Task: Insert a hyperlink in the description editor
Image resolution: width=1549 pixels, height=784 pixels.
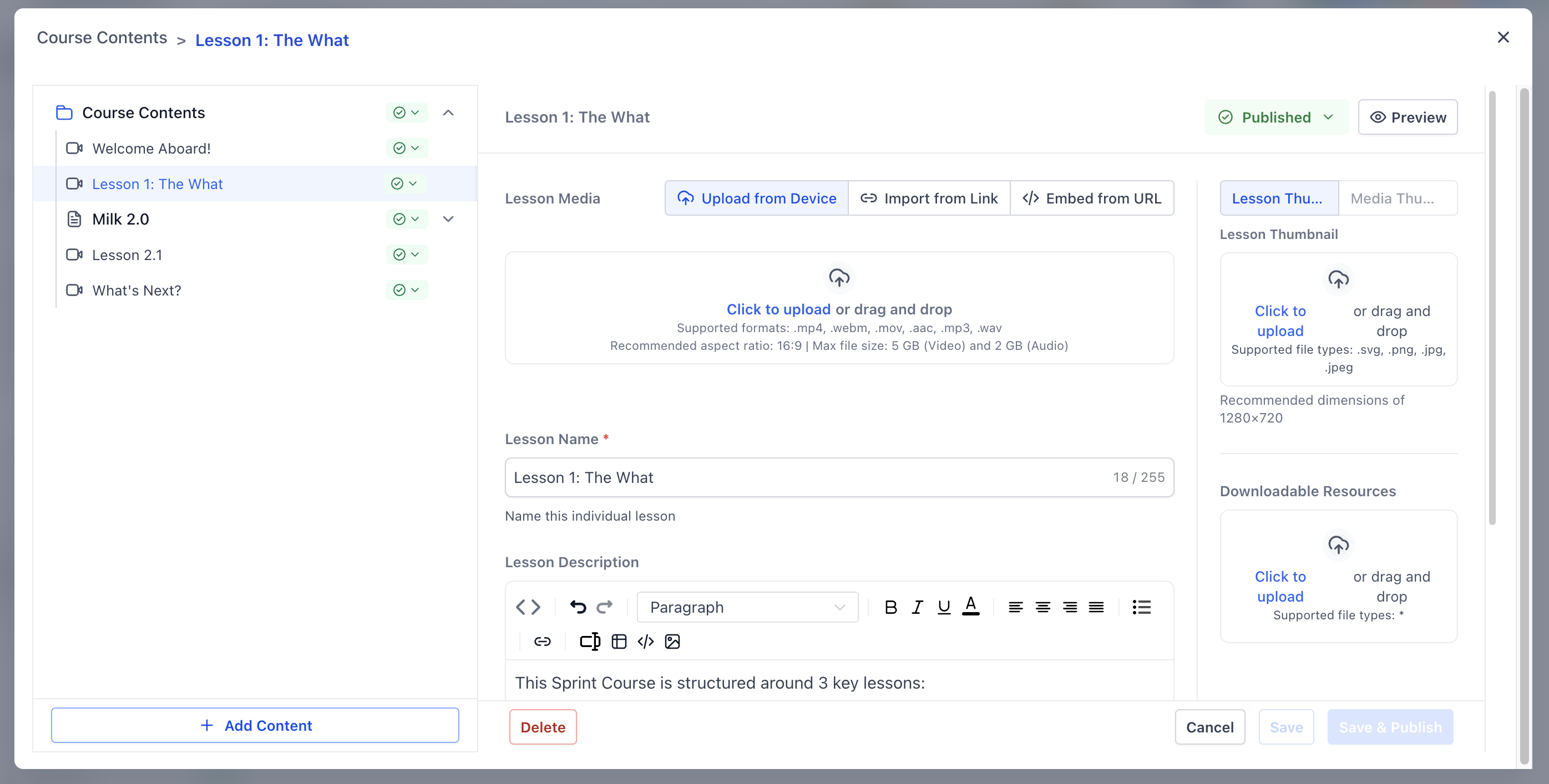Action: point(543,642)
